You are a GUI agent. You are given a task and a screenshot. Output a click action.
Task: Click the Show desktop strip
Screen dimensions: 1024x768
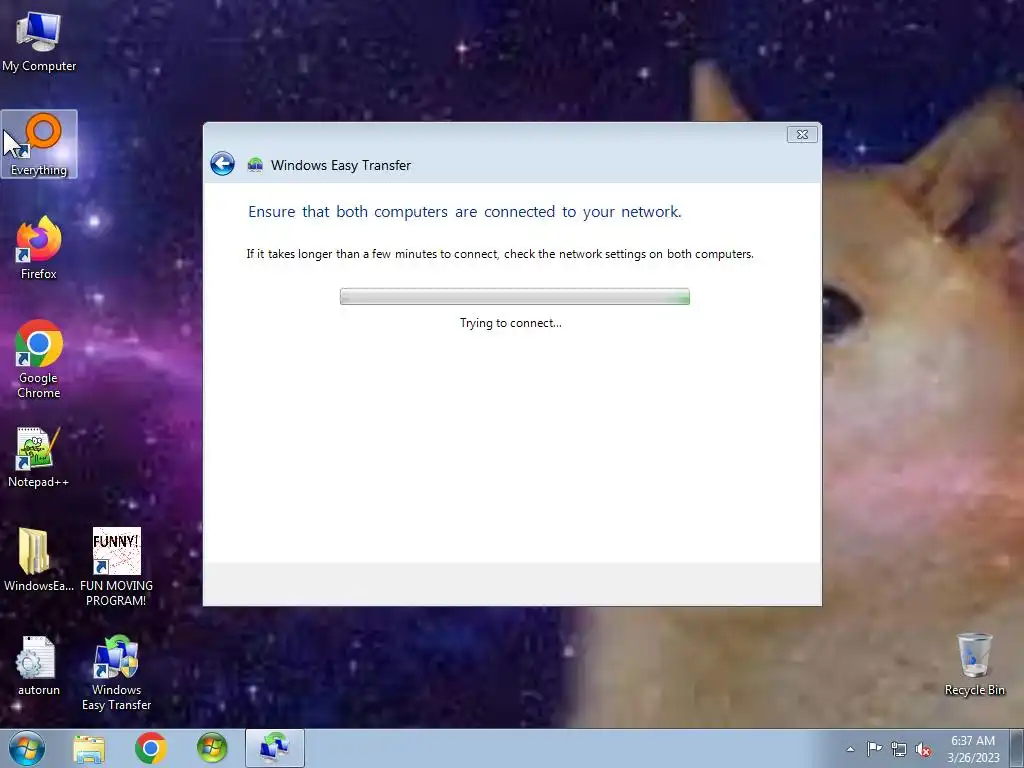click(1017, 748)
